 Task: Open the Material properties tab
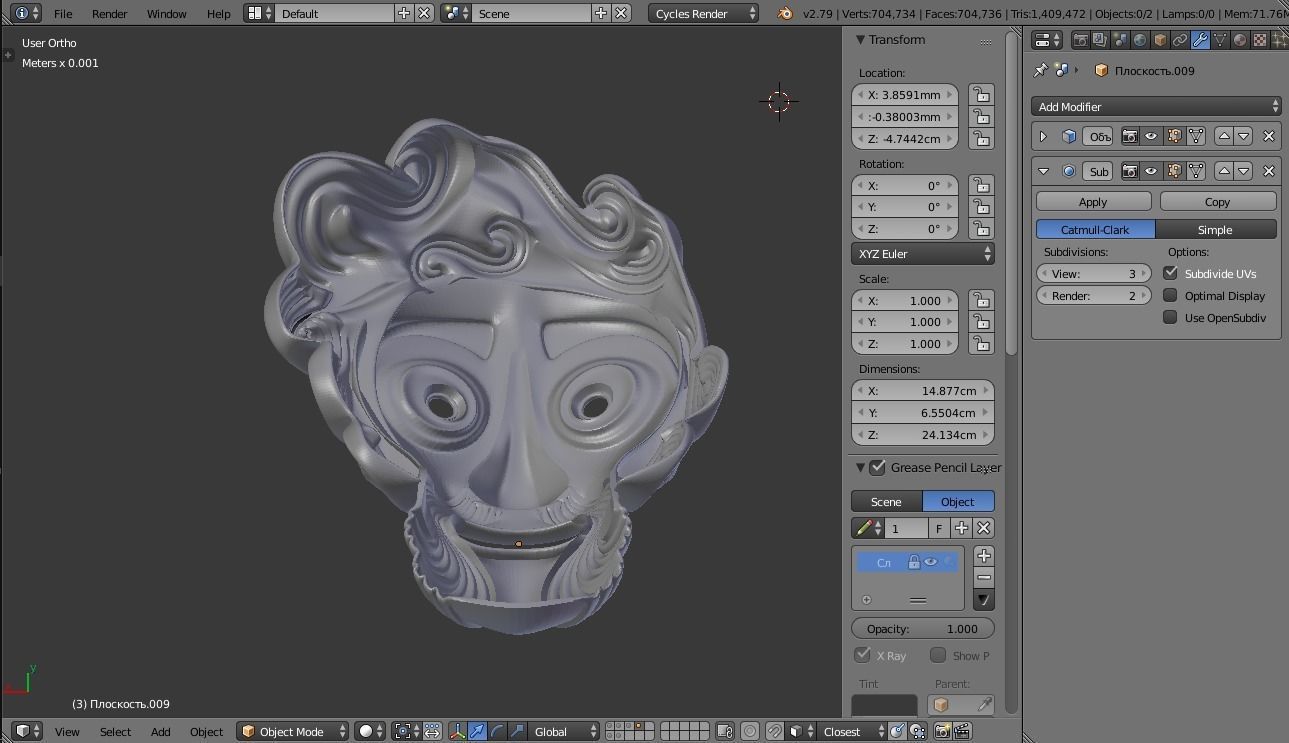[x=1240, y=40]
